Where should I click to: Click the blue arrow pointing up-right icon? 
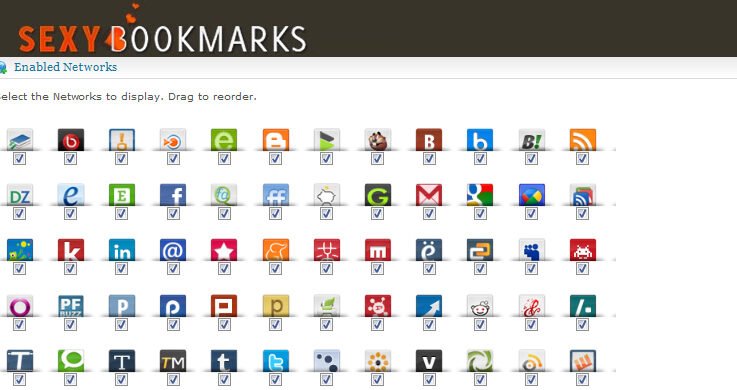[429, 305]
